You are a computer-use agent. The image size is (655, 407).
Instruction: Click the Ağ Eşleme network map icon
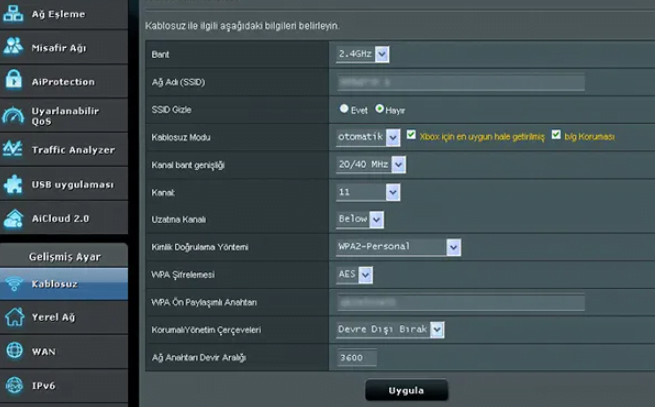pyautogui.click(x=14, y=14)
